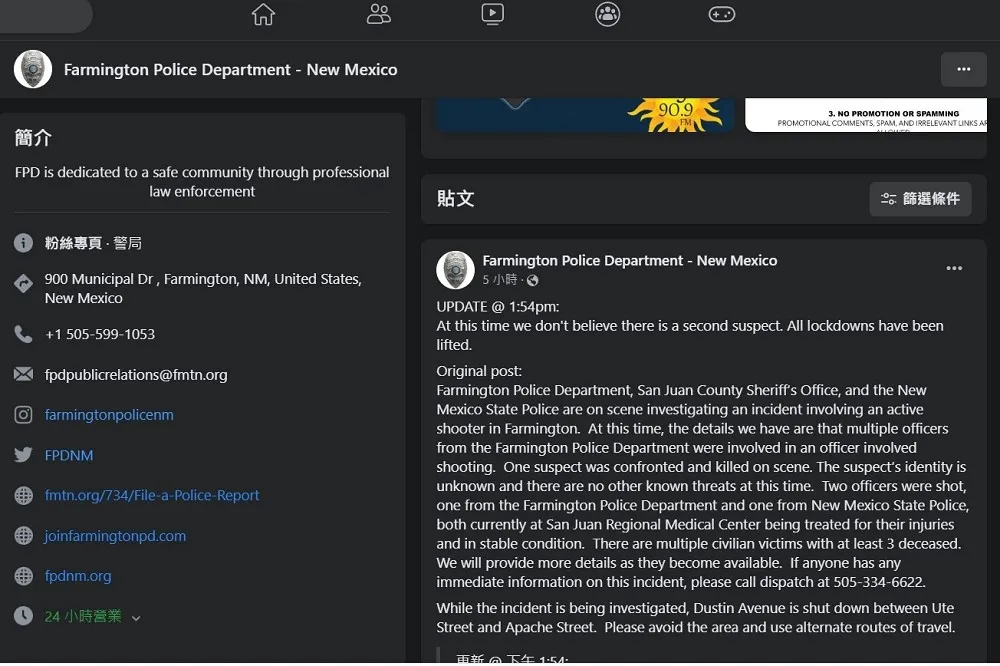Screen dimensions: 1000x666
Task: Visit the fpdnm.org link
Action: pyautogui.click(x=78, y=576)
